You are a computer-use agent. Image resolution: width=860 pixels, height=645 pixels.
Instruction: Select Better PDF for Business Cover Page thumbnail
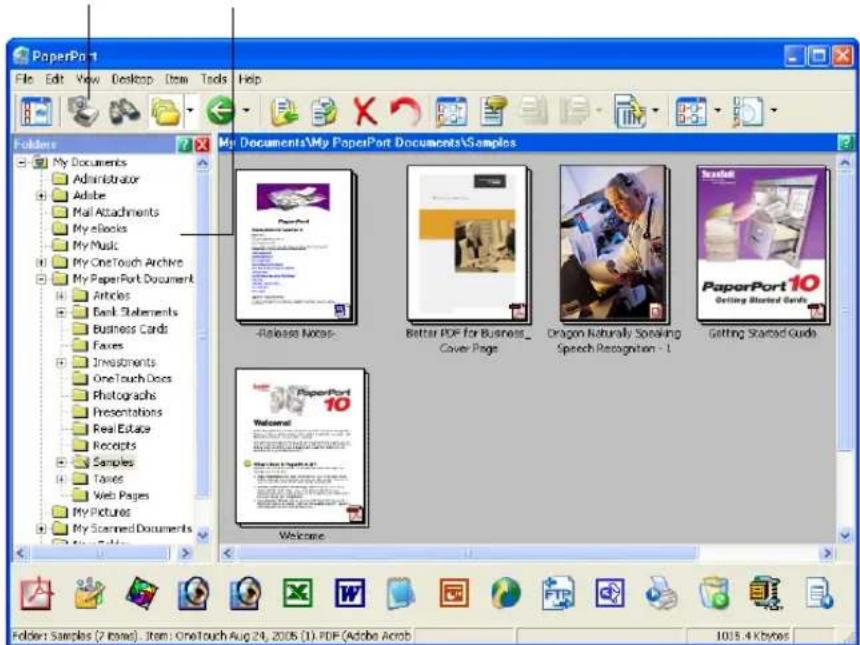point(469,244)
